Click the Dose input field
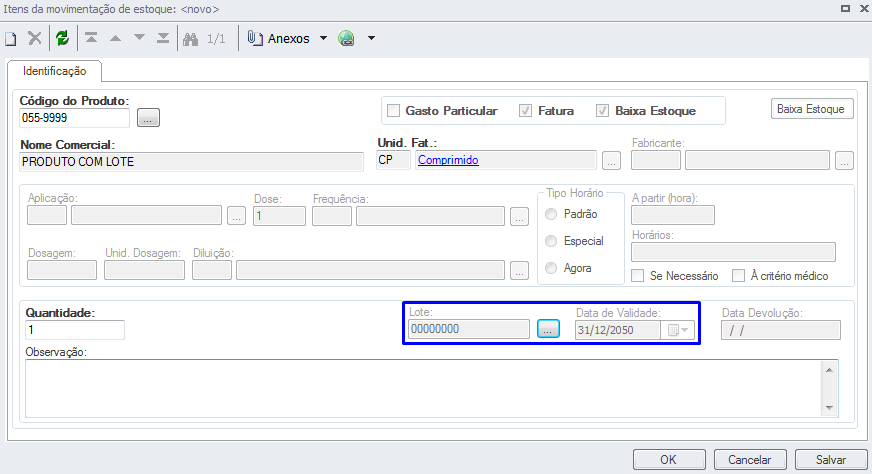The width and height of the screenshot is (872, 474). pyautogui.click(x=279, y=216)
